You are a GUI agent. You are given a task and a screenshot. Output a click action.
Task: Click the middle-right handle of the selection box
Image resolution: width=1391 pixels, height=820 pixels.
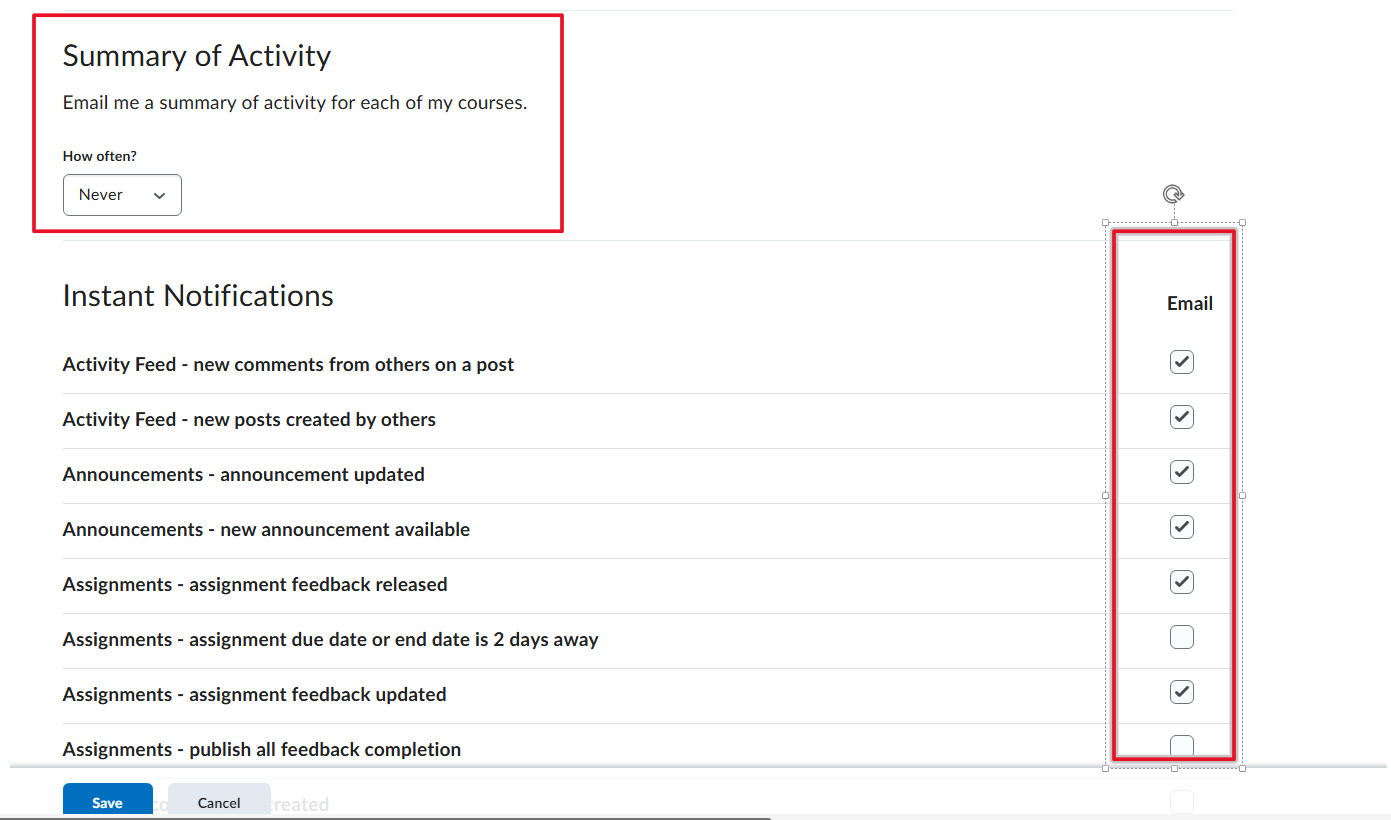1242,495
